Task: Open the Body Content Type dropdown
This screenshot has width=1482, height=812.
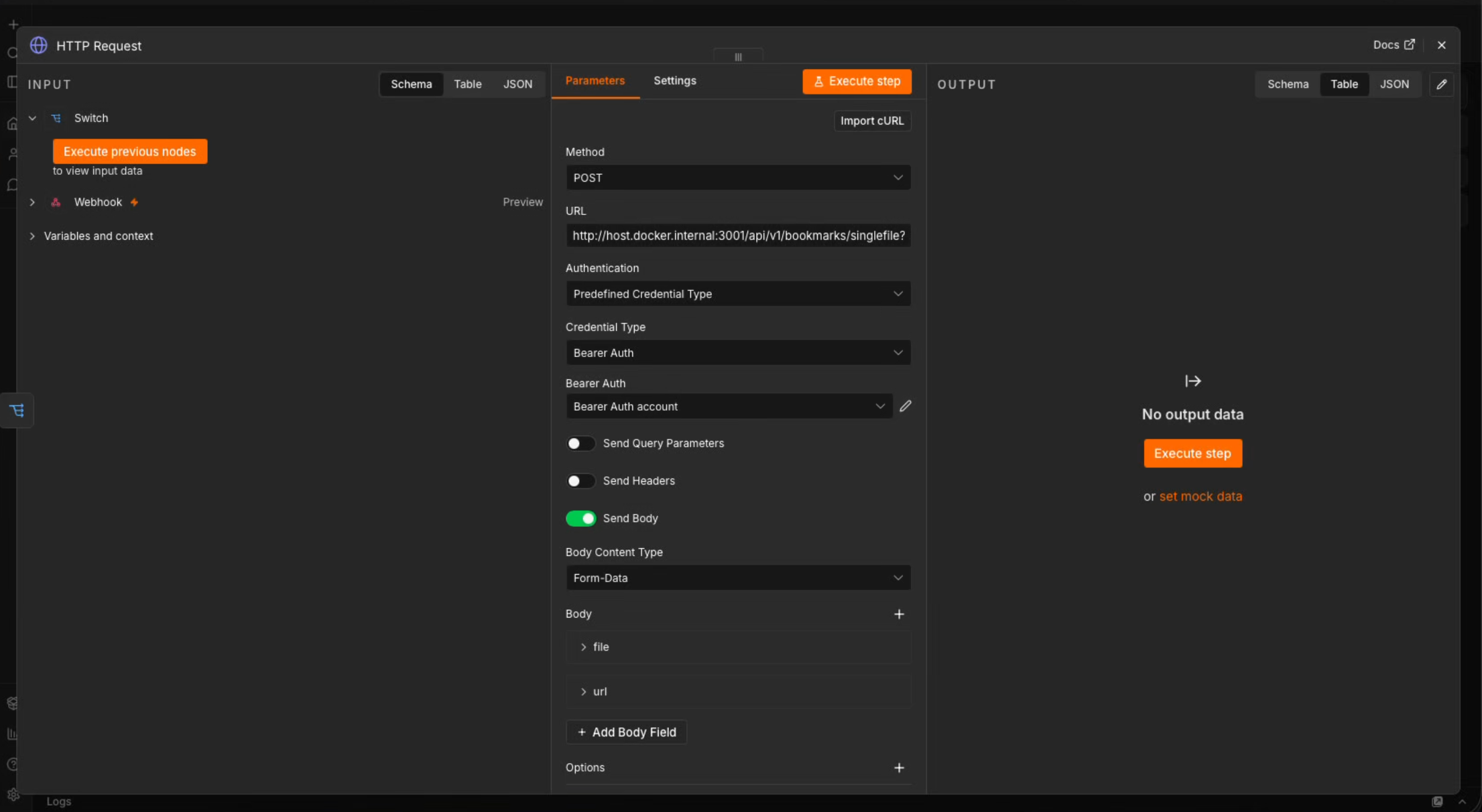Action: 738,578
